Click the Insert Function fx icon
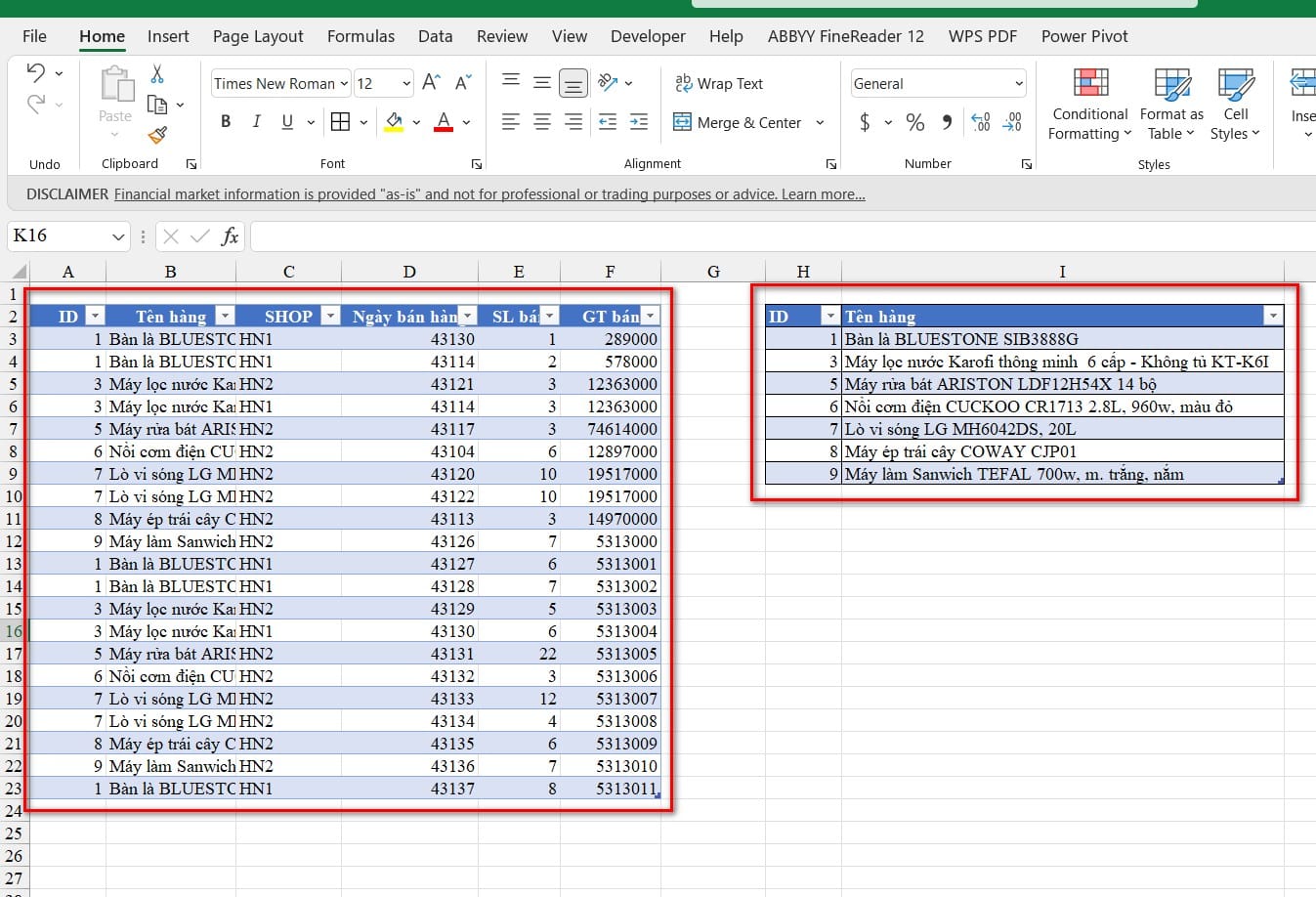This screenshot has width=1316, height=897. [231, 235]
